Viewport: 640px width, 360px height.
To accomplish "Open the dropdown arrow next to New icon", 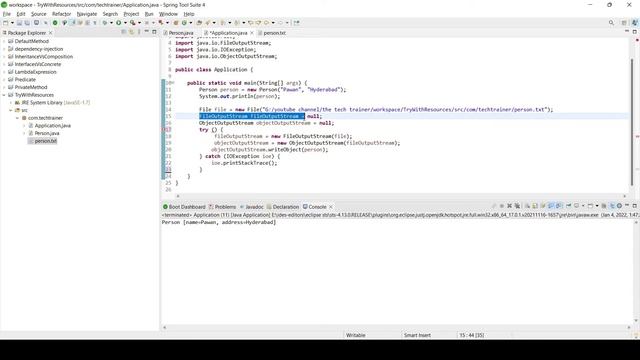I will pos(12,23).
